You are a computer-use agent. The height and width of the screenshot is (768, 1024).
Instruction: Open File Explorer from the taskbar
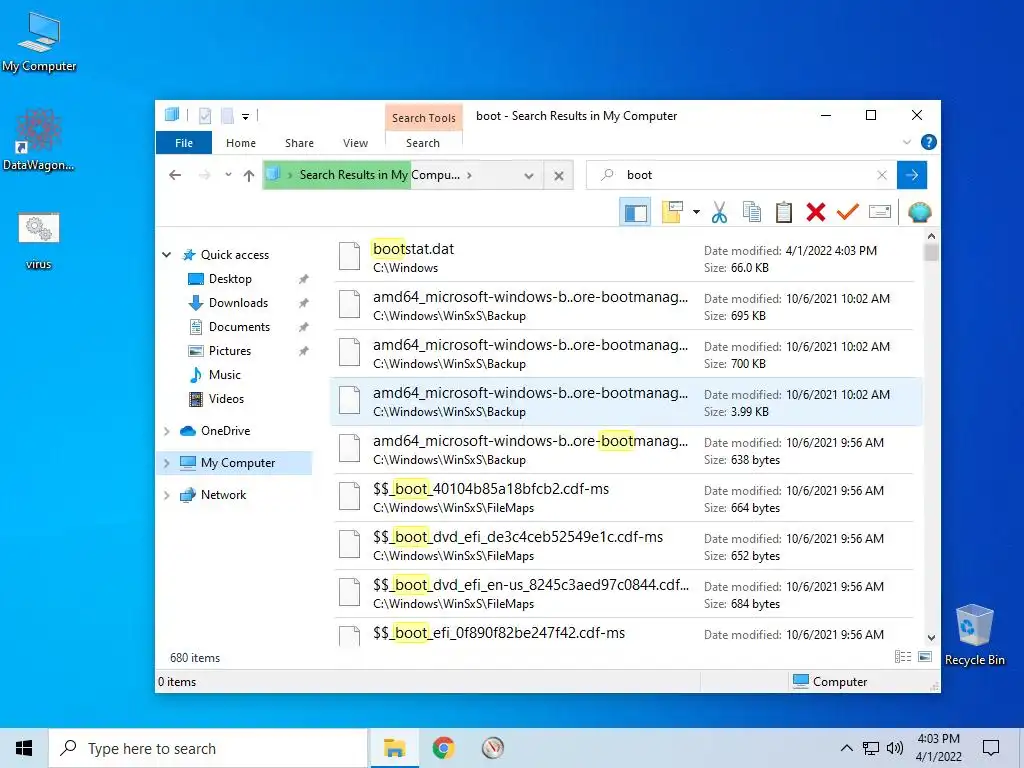pyautogui.click(x=394, y=748)
